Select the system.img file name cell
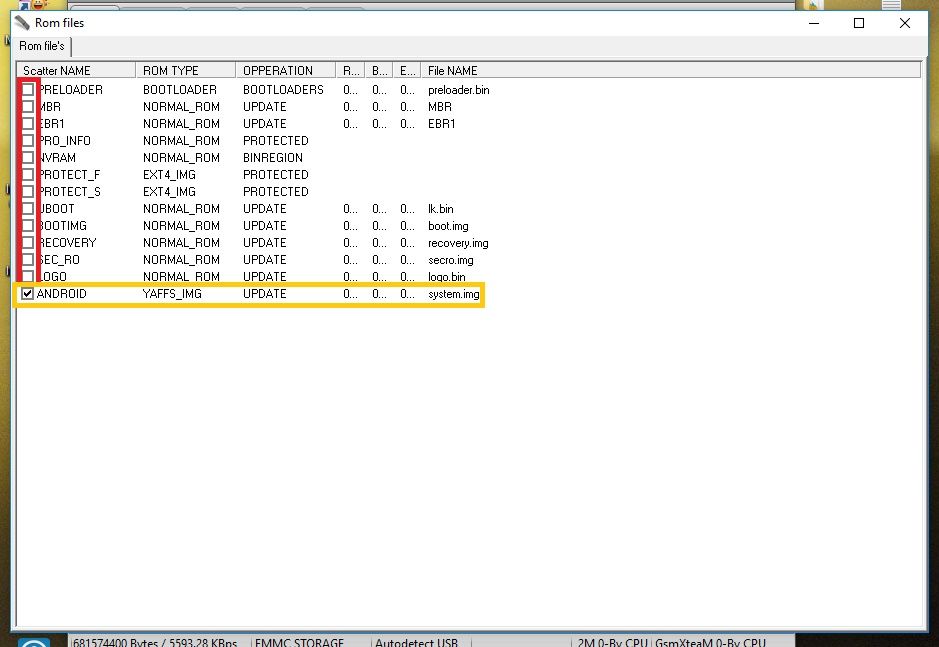 (x=453, y=294)
